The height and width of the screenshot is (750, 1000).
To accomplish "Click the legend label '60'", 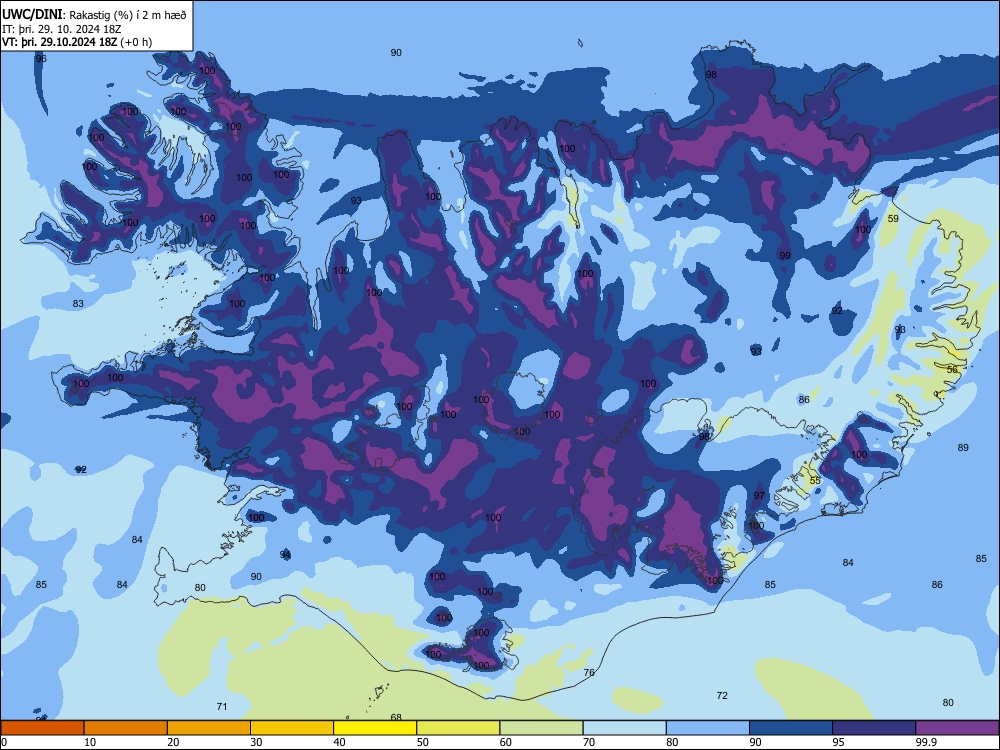I will point(506,742).
